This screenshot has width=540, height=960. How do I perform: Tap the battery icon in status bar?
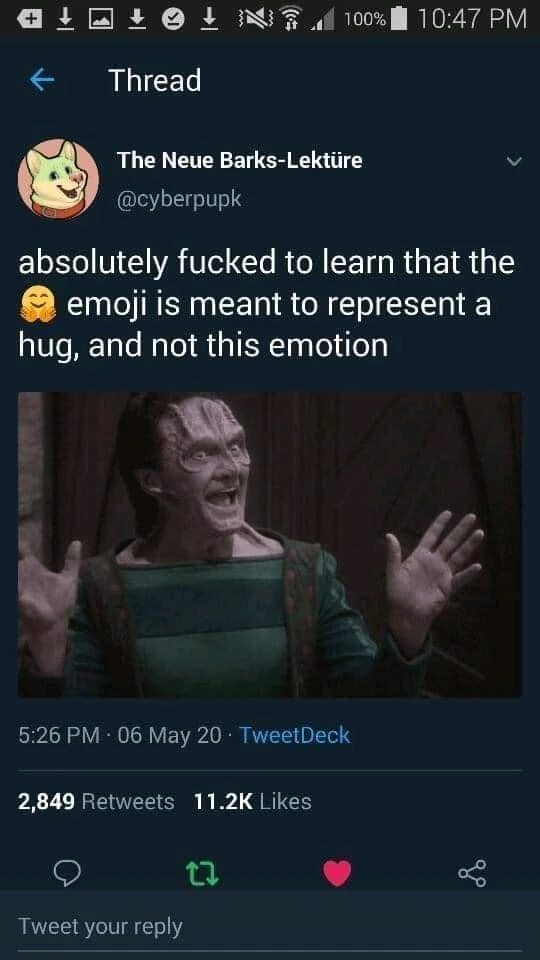pyautogui.click(x=399, y=18)
